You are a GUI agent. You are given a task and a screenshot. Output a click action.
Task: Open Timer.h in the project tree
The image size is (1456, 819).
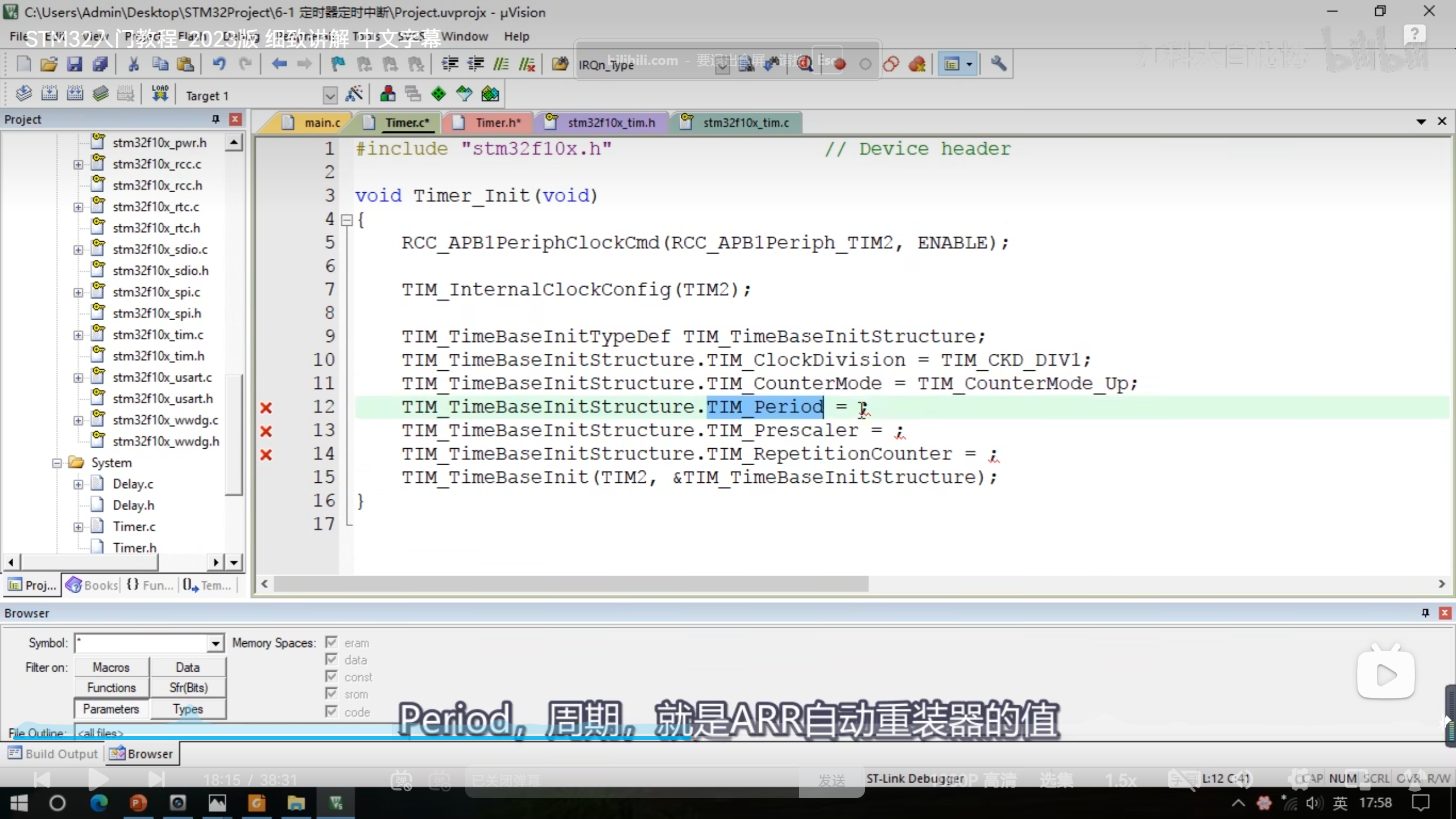pos(134,547)
